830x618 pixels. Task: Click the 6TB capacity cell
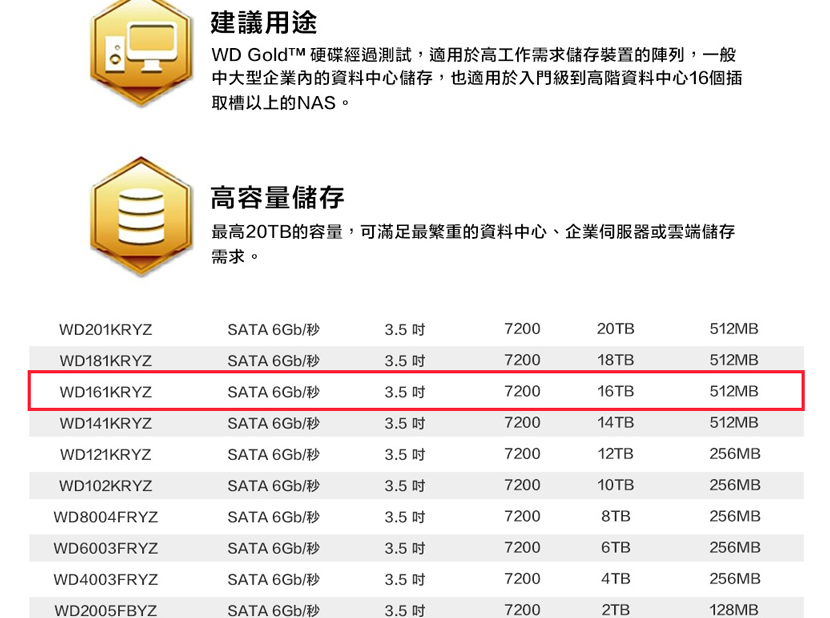pos(615,548)
